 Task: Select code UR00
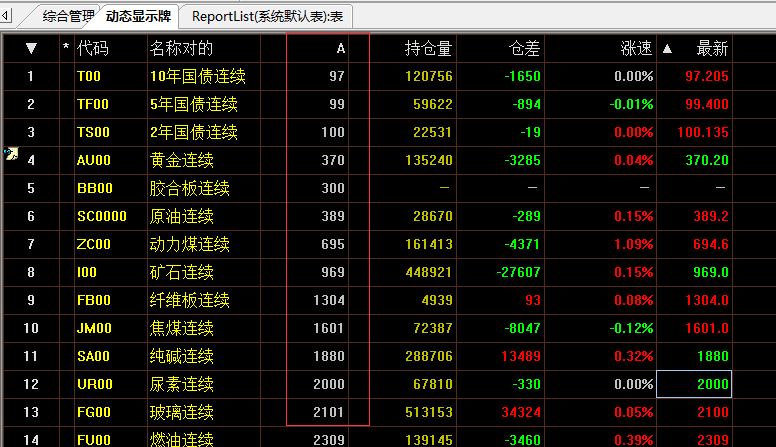click(95, 384)
